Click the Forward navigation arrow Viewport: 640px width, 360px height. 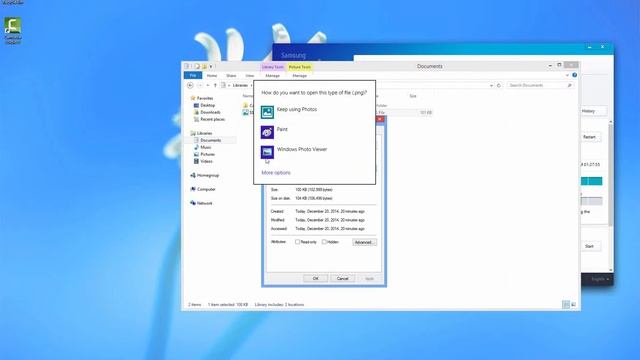pos(200,85)
